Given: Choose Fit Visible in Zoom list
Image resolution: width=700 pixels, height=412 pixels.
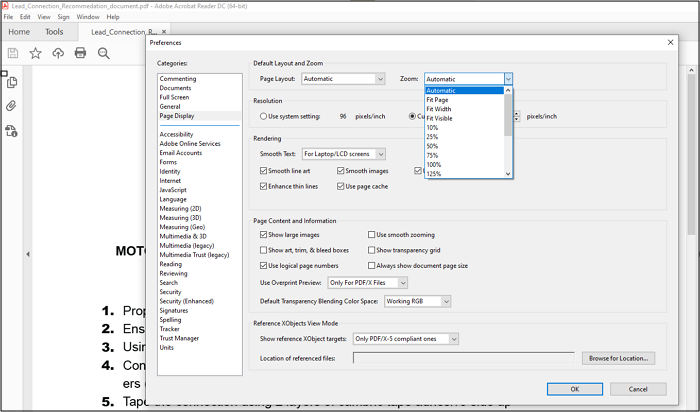Looking at the screenshot, I should coord(464,118).
